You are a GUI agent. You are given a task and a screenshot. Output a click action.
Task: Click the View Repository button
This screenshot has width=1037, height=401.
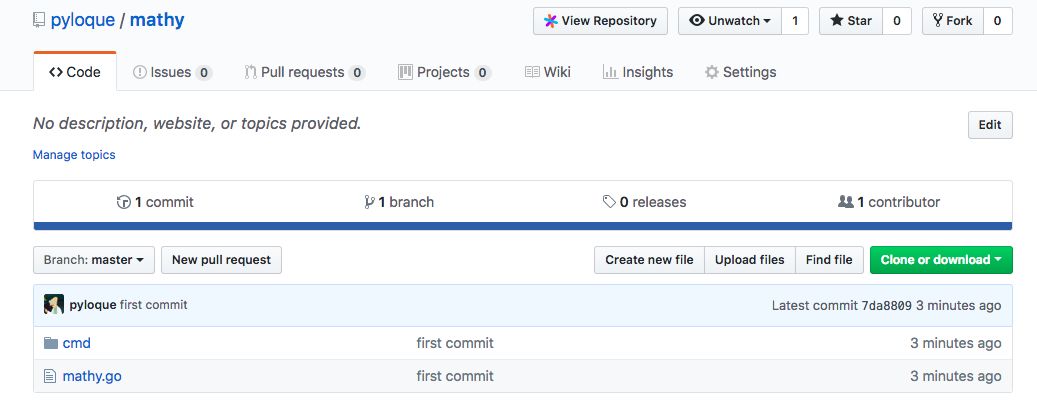point(601,21)
